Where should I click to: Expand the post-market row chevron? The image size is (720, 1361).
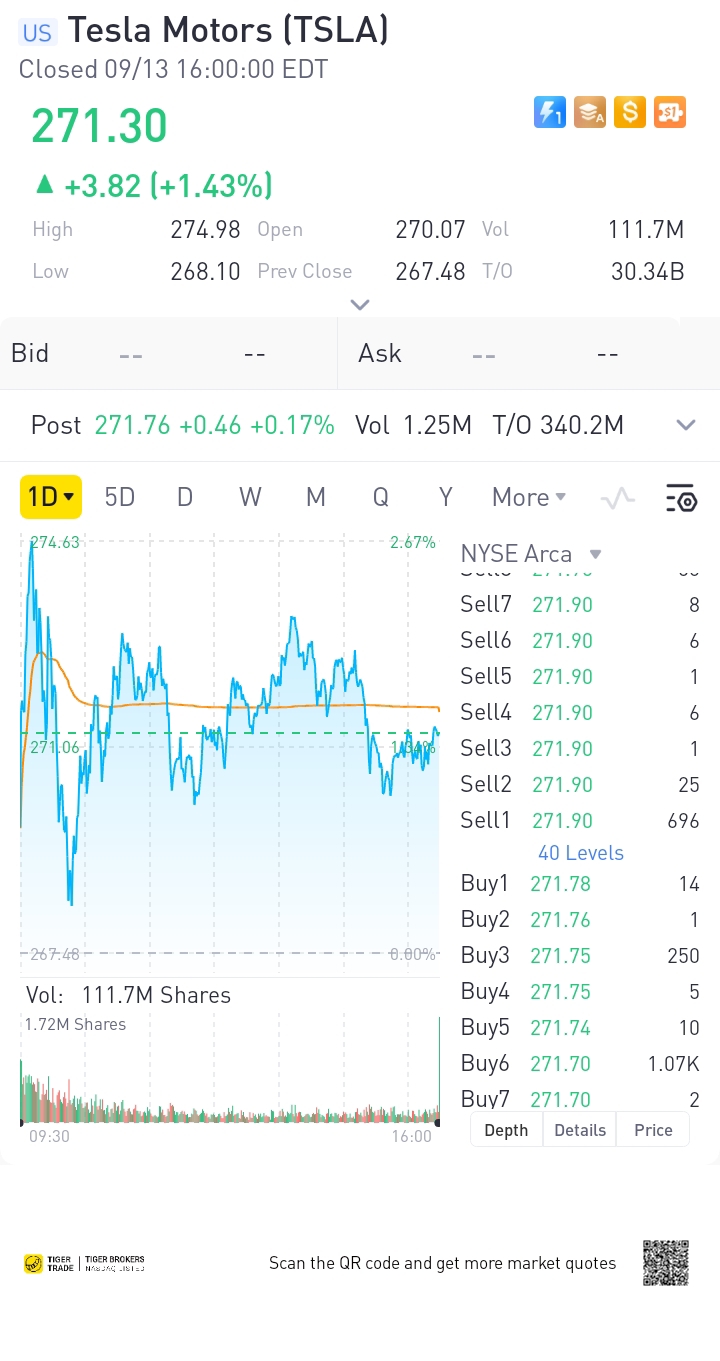click(685, 425)
